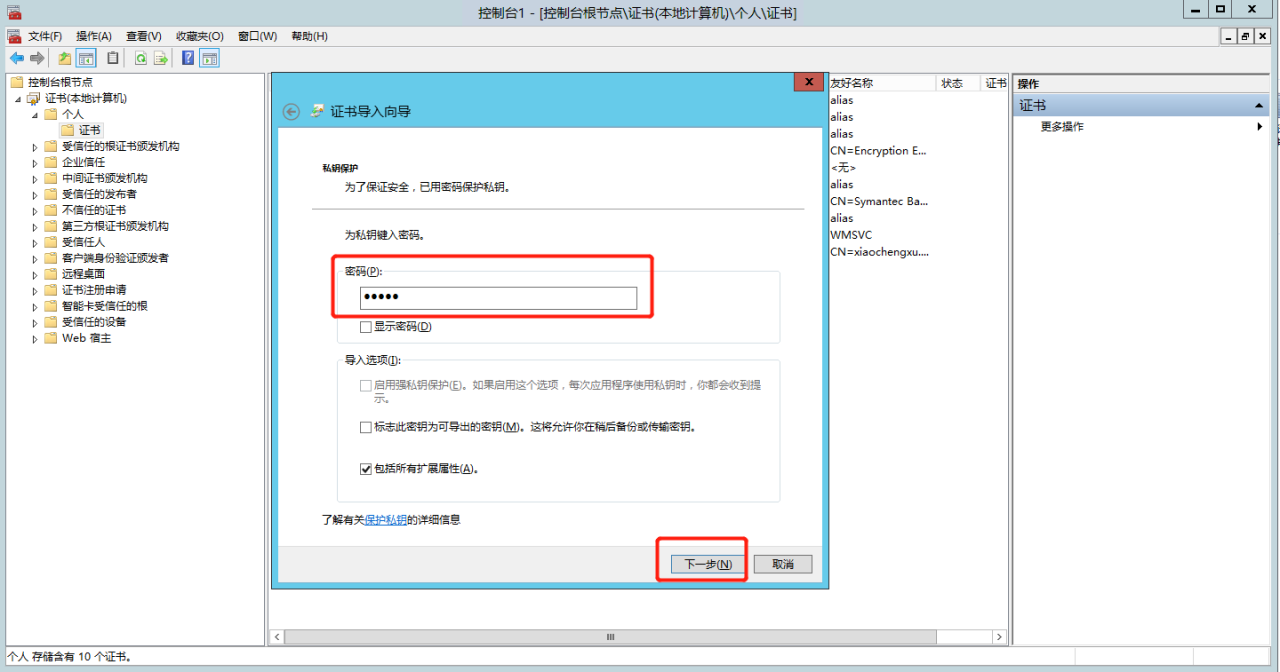Select the Web 宿主 folder icon
The height and width of the screenshot is (672, 1280).
click(51, 338)
